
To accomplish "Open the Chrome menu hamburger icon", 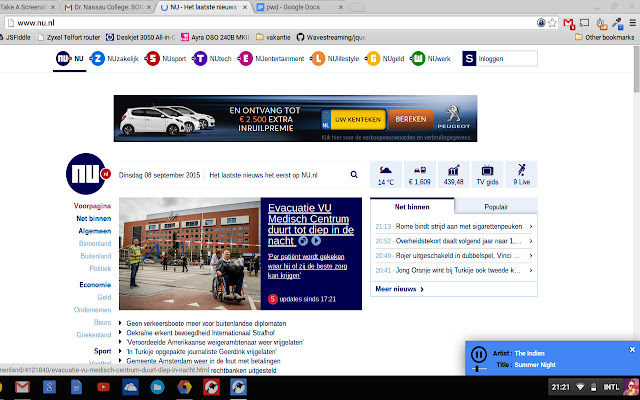I will coord(632,23).
